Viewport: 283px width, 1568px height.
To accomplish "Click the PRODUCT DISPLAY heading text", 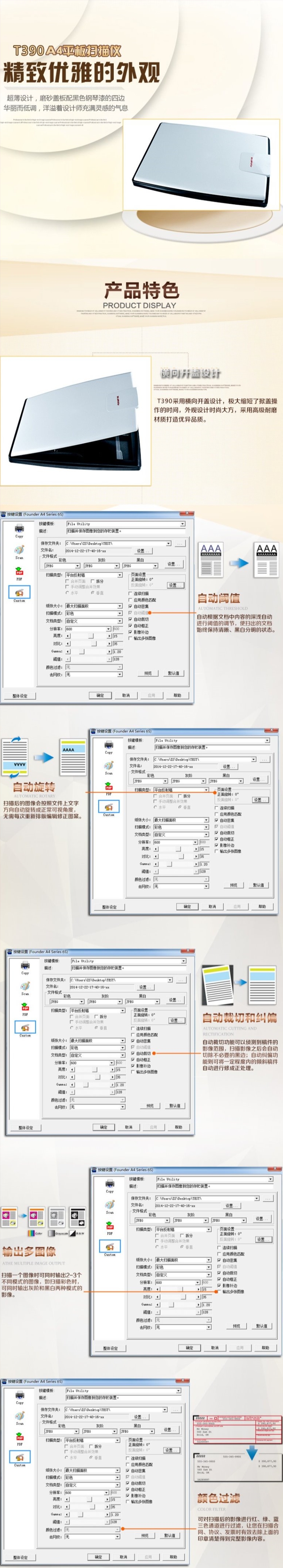I will point(139,305).
